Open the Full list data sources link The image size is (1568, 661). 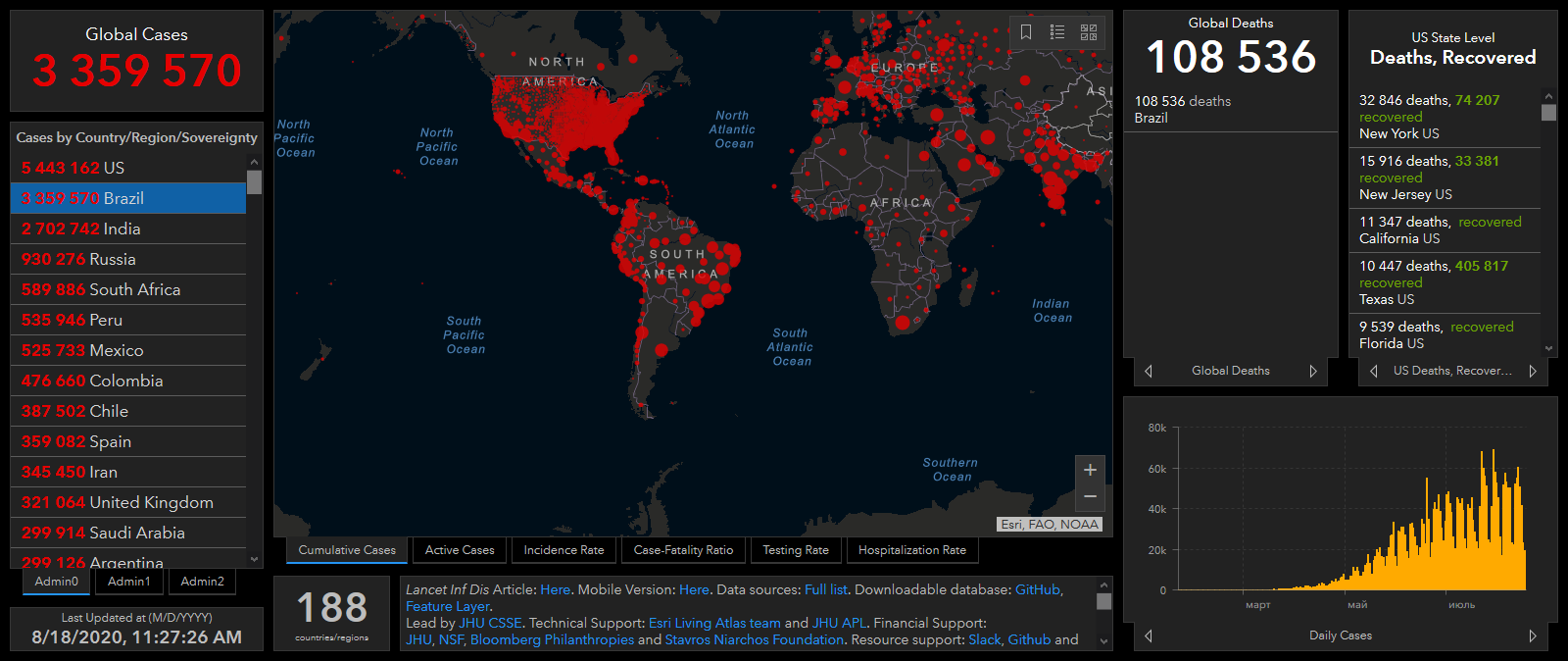tap(826, 589)
